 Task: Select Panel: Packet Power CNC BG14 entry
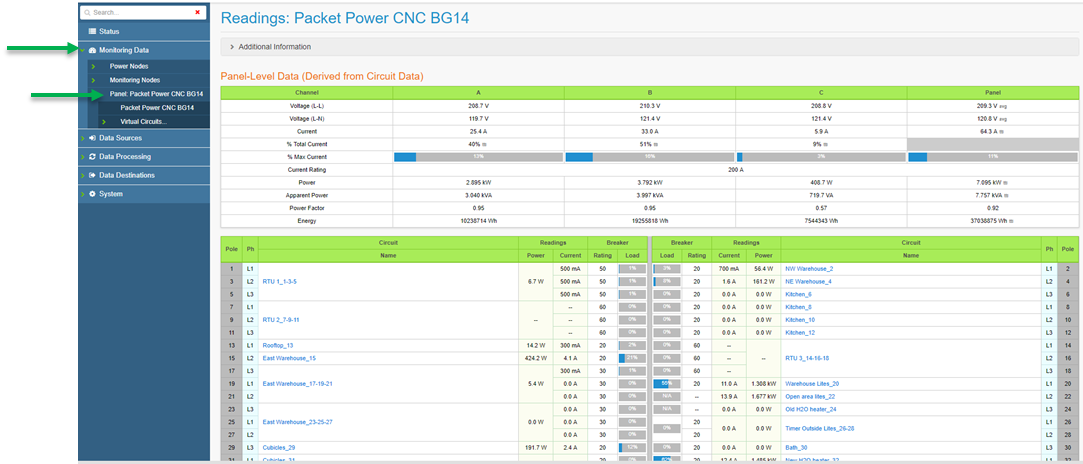(156, 94)
